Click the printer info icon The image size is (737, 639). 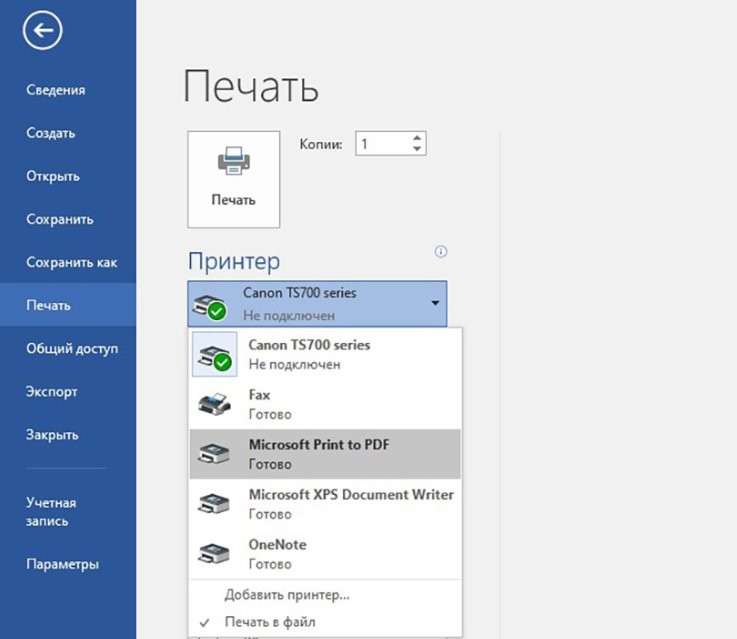(x=440, y=252)
